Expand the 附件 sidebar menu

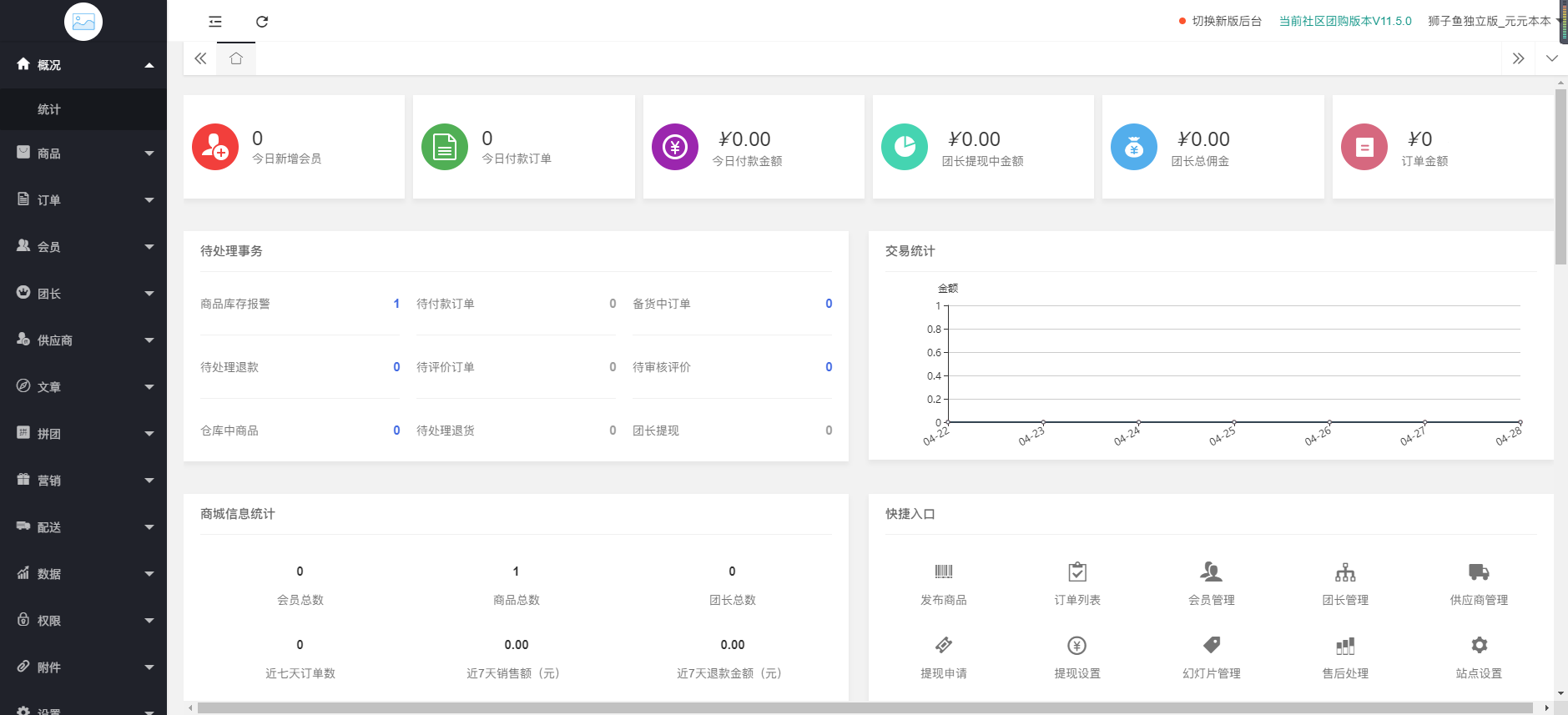83,667
